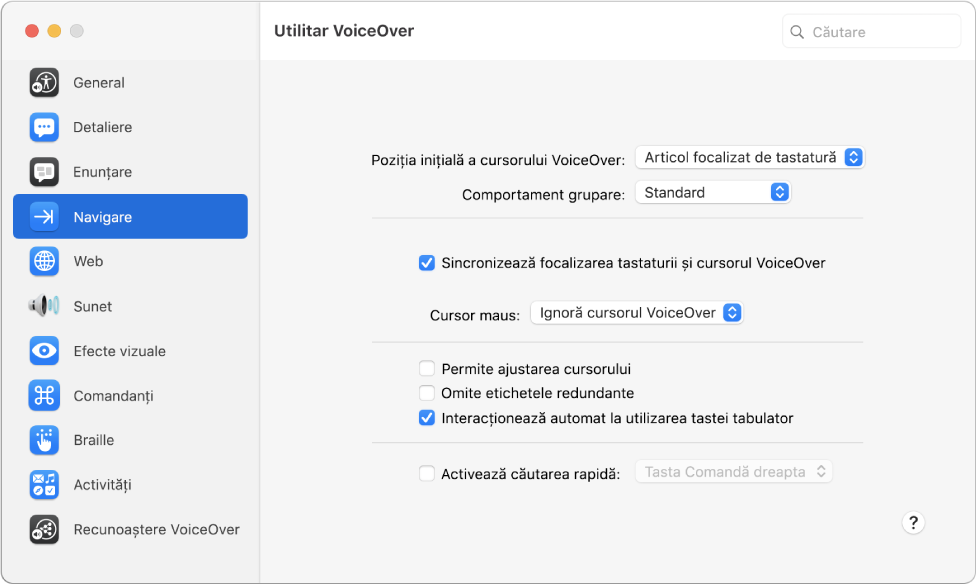Expand the Comportament grupare dropdown
Viewport: 976px width, 585px height.
(712, 192)
